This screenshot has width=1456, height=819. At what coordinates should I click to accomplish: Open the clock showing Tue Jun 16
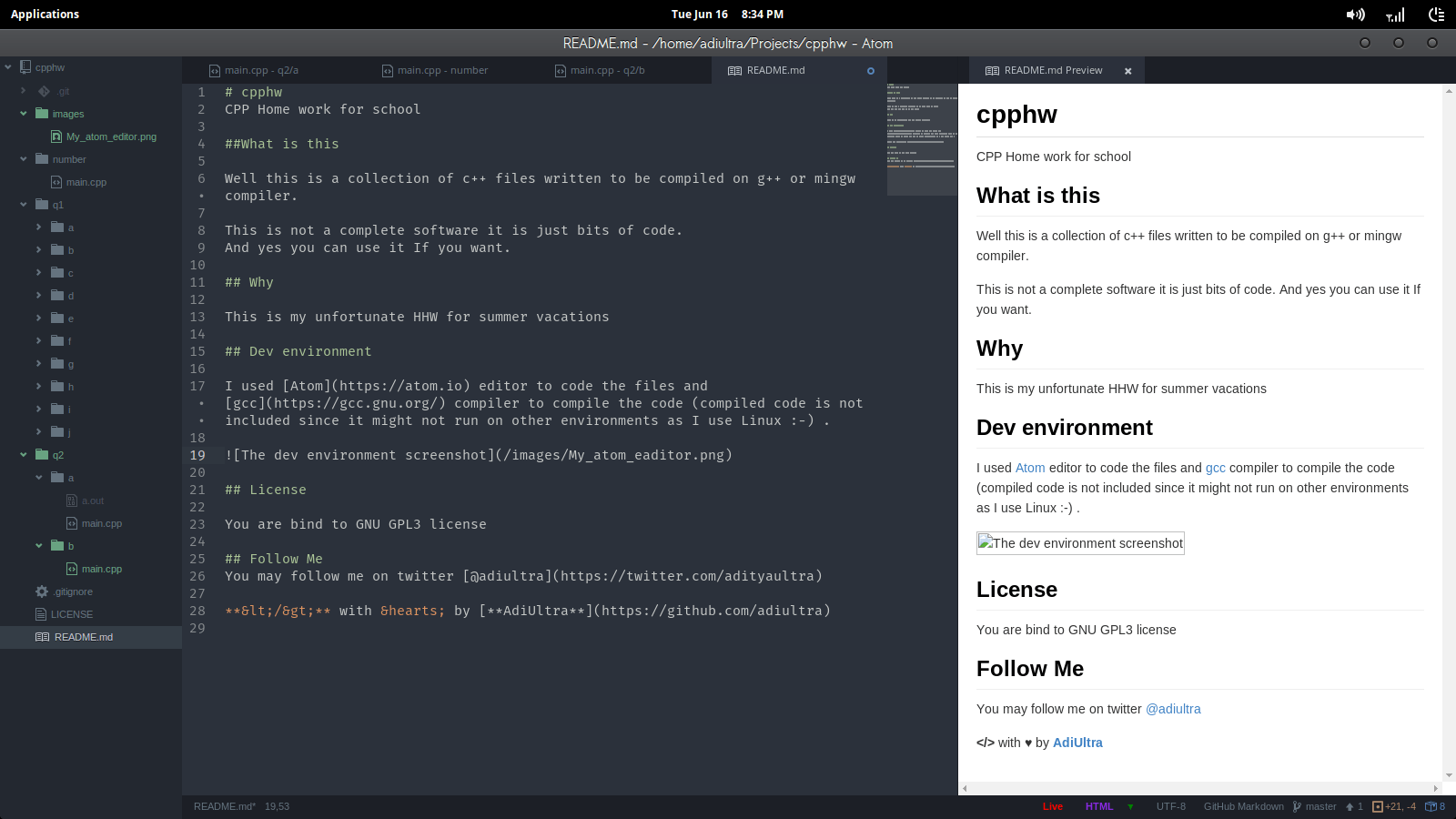pyautogui.click(x=727, y=15)
